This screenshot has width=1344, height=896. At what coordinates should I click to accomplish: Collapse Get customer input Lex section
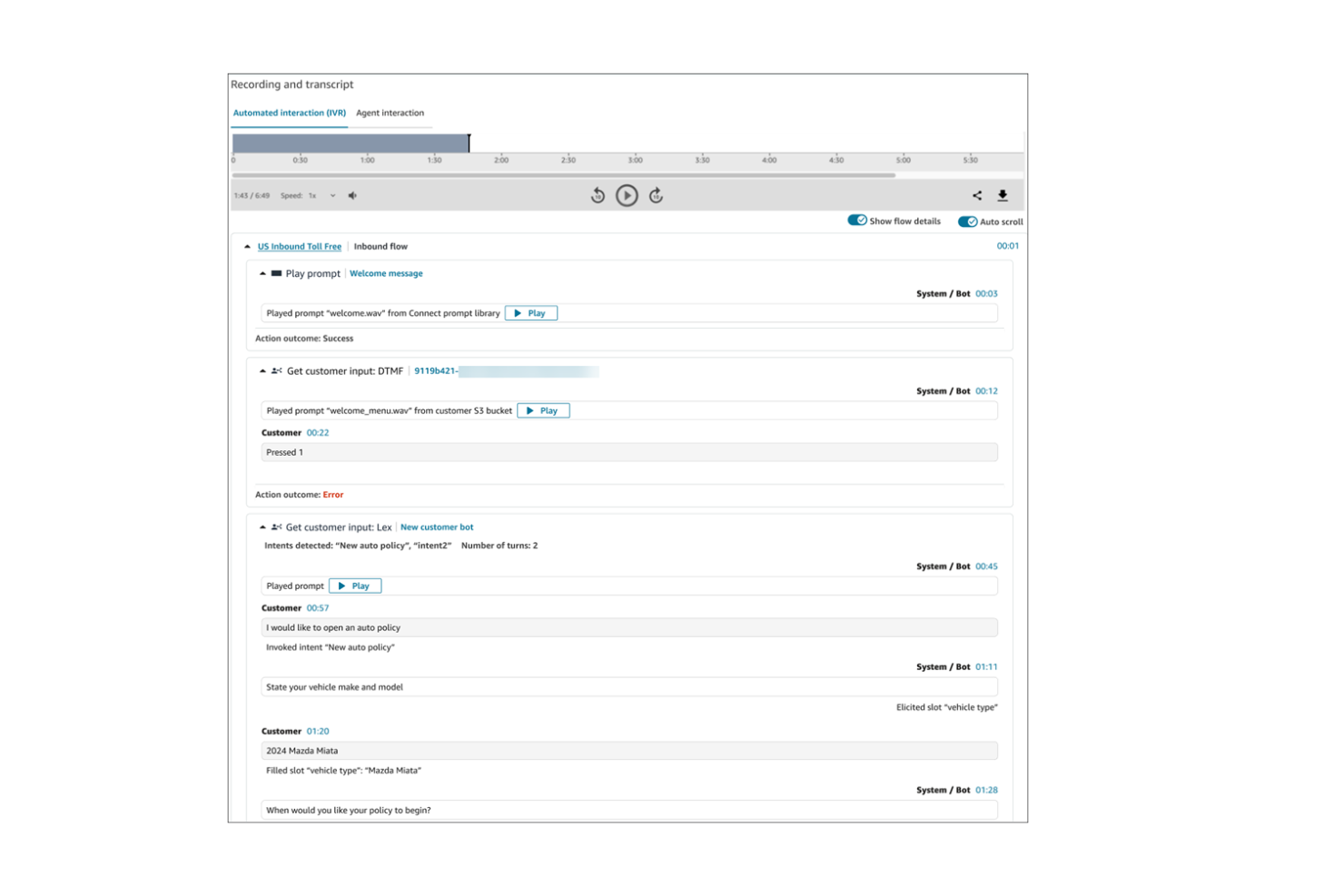tap(262, 527)
